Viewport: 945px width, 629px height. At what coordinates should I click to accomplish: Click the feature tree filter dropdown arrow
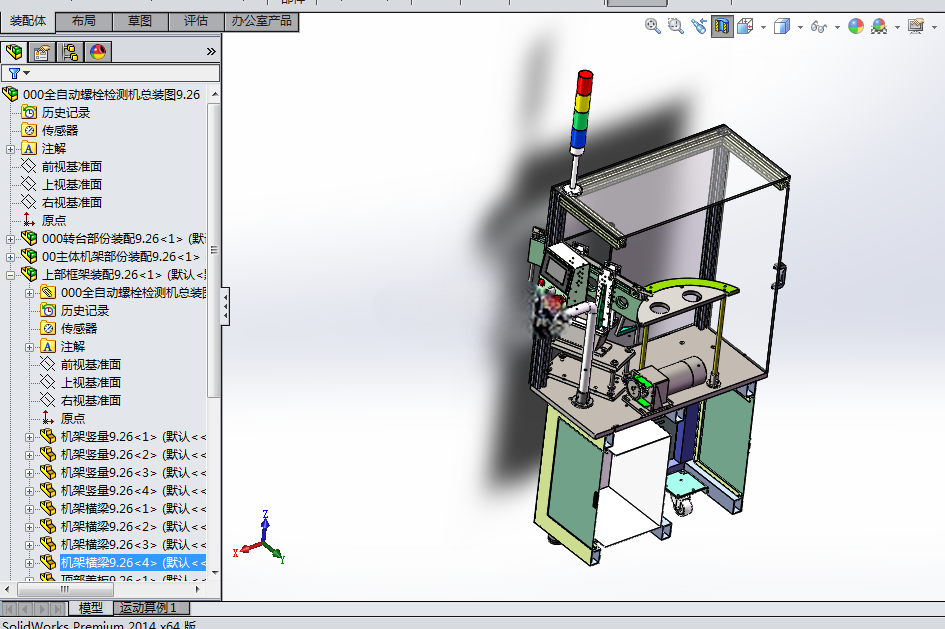pos(27,74)
